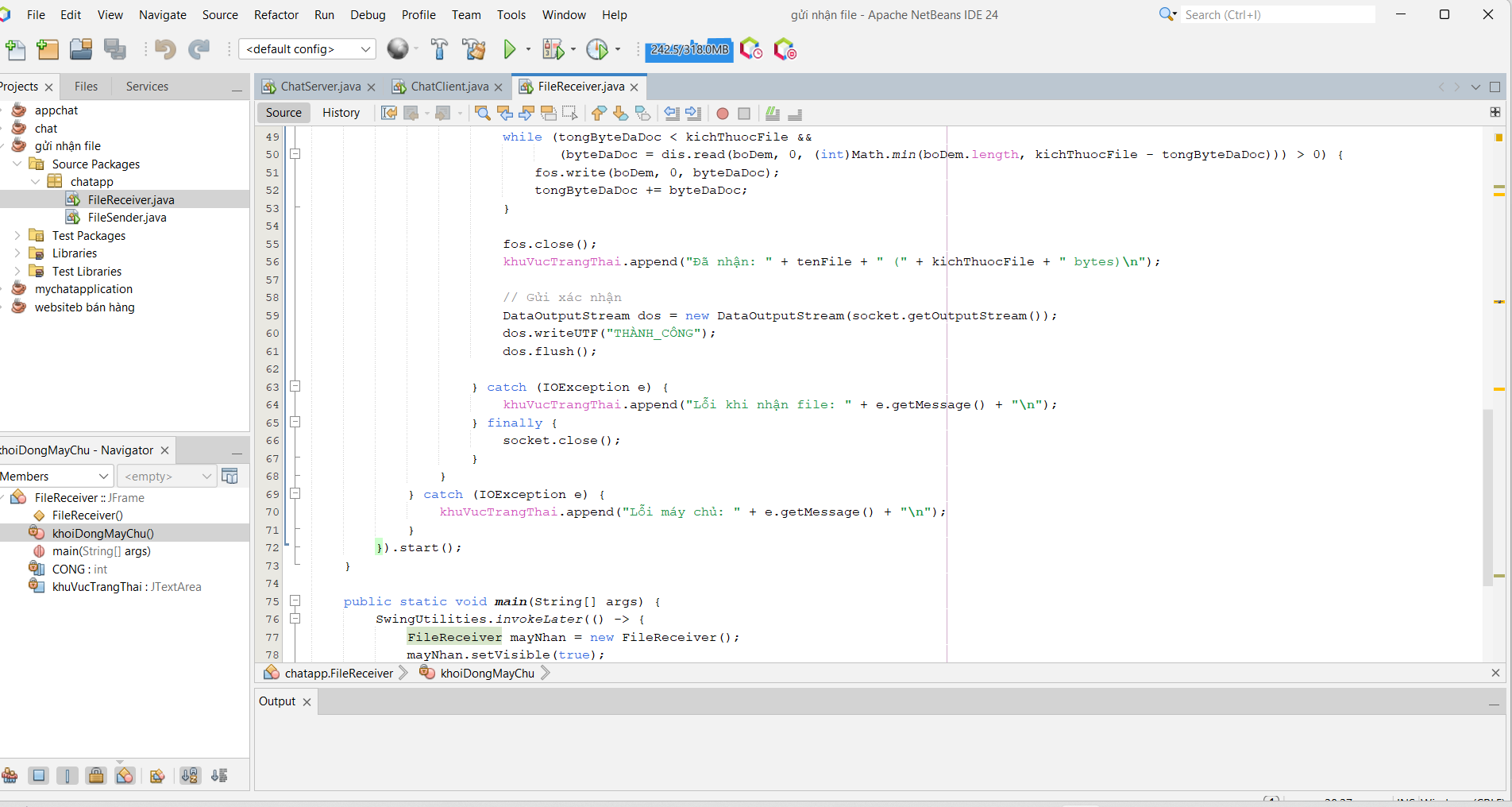
Task: Open the Refactor menu
Action: (x=276, y=14)
